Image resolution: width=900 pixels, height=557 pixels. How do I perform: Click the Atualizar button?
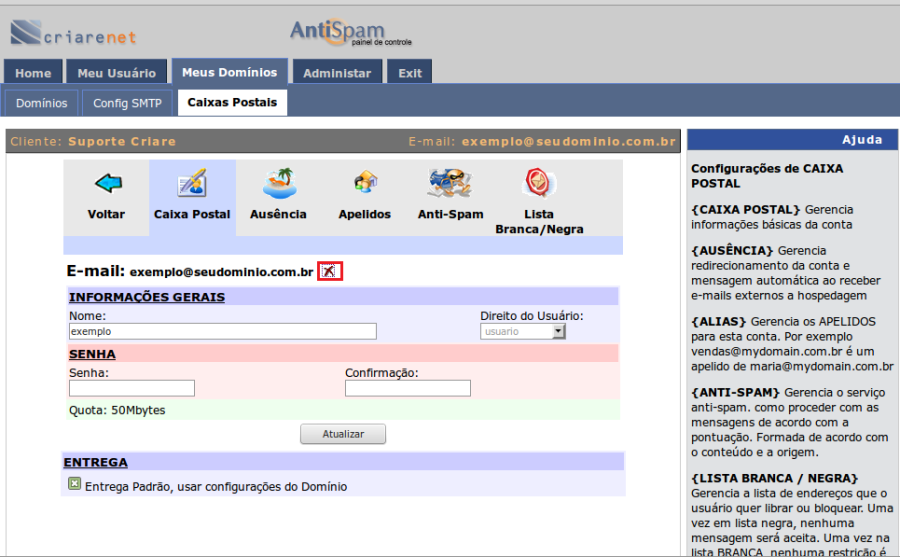(x=343, y=434)
